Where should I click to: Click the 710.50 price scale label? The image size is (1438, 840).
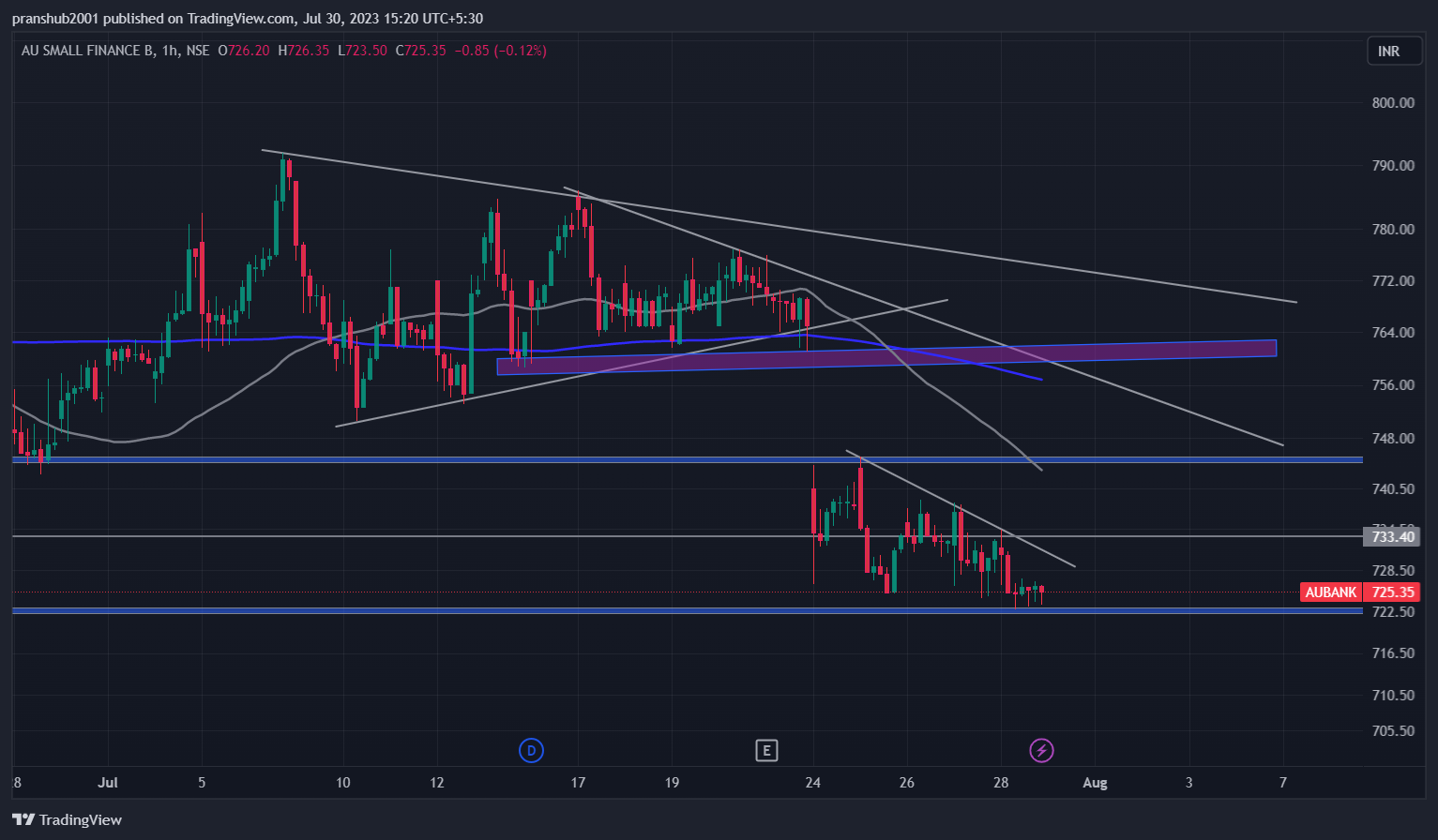(1393, 696)
